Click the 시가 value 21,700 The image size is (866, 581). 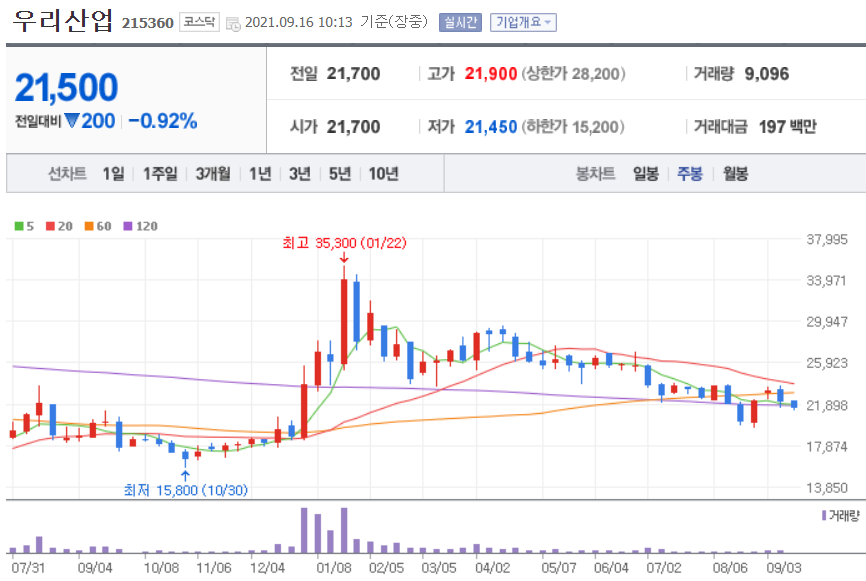pos(353,127)
